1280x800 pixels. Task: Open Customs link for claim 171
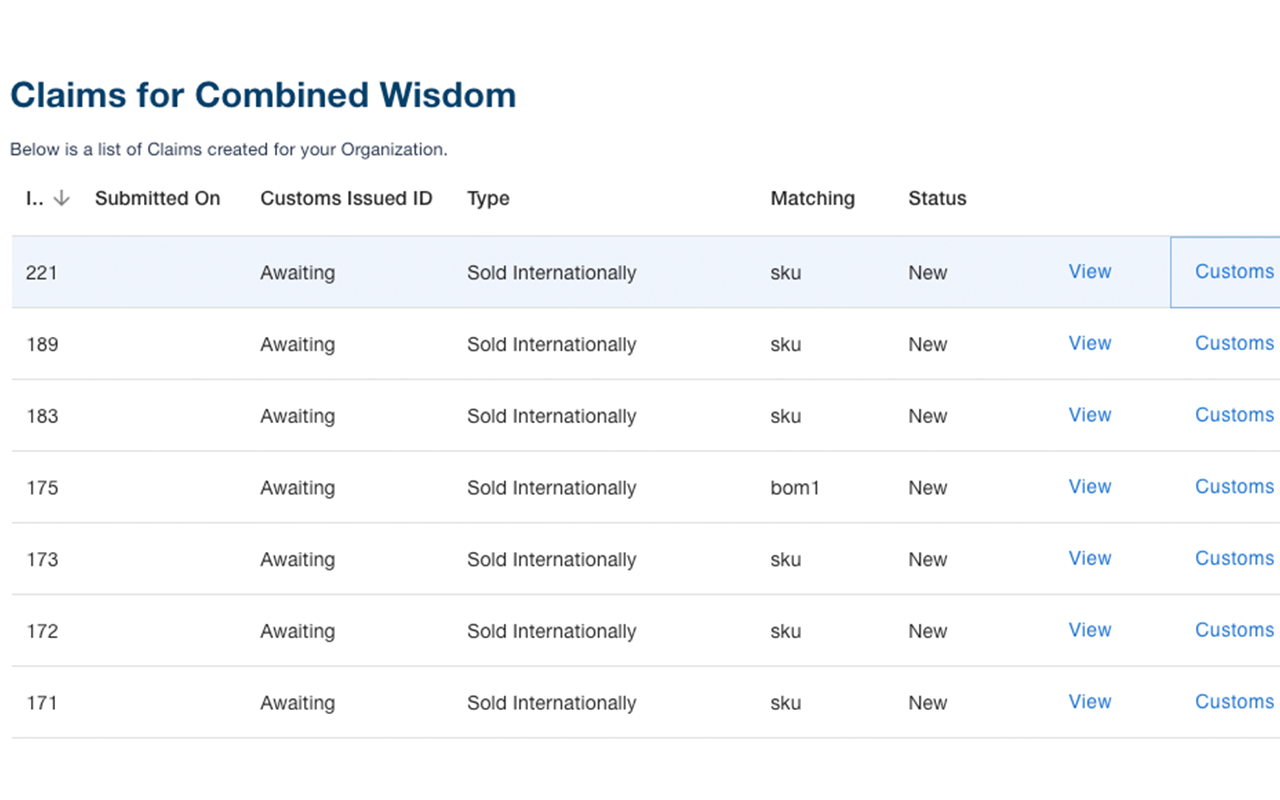1234,702
